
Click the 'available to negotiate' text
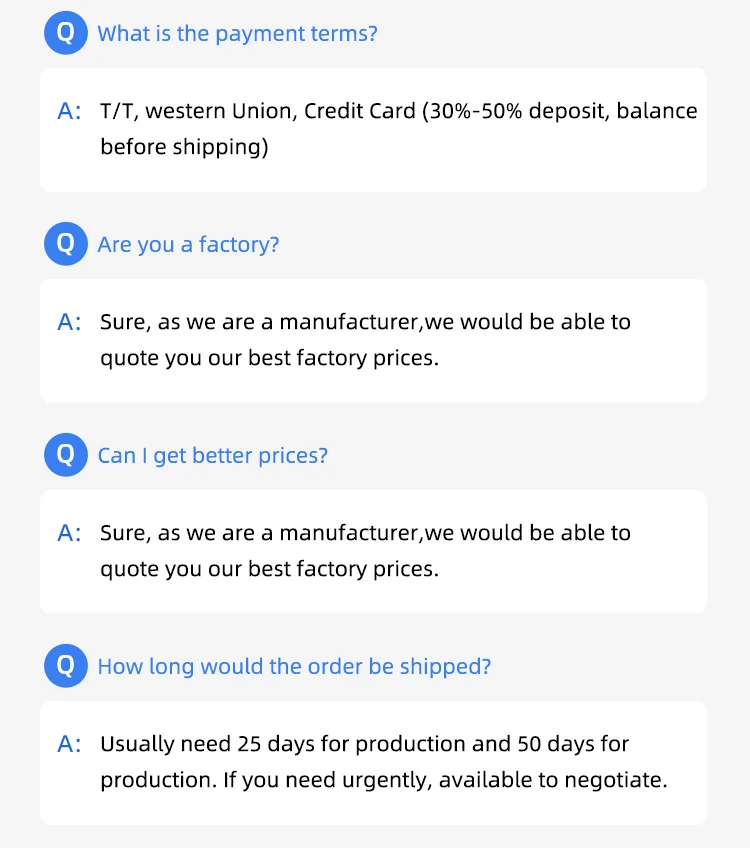[551, 780]
